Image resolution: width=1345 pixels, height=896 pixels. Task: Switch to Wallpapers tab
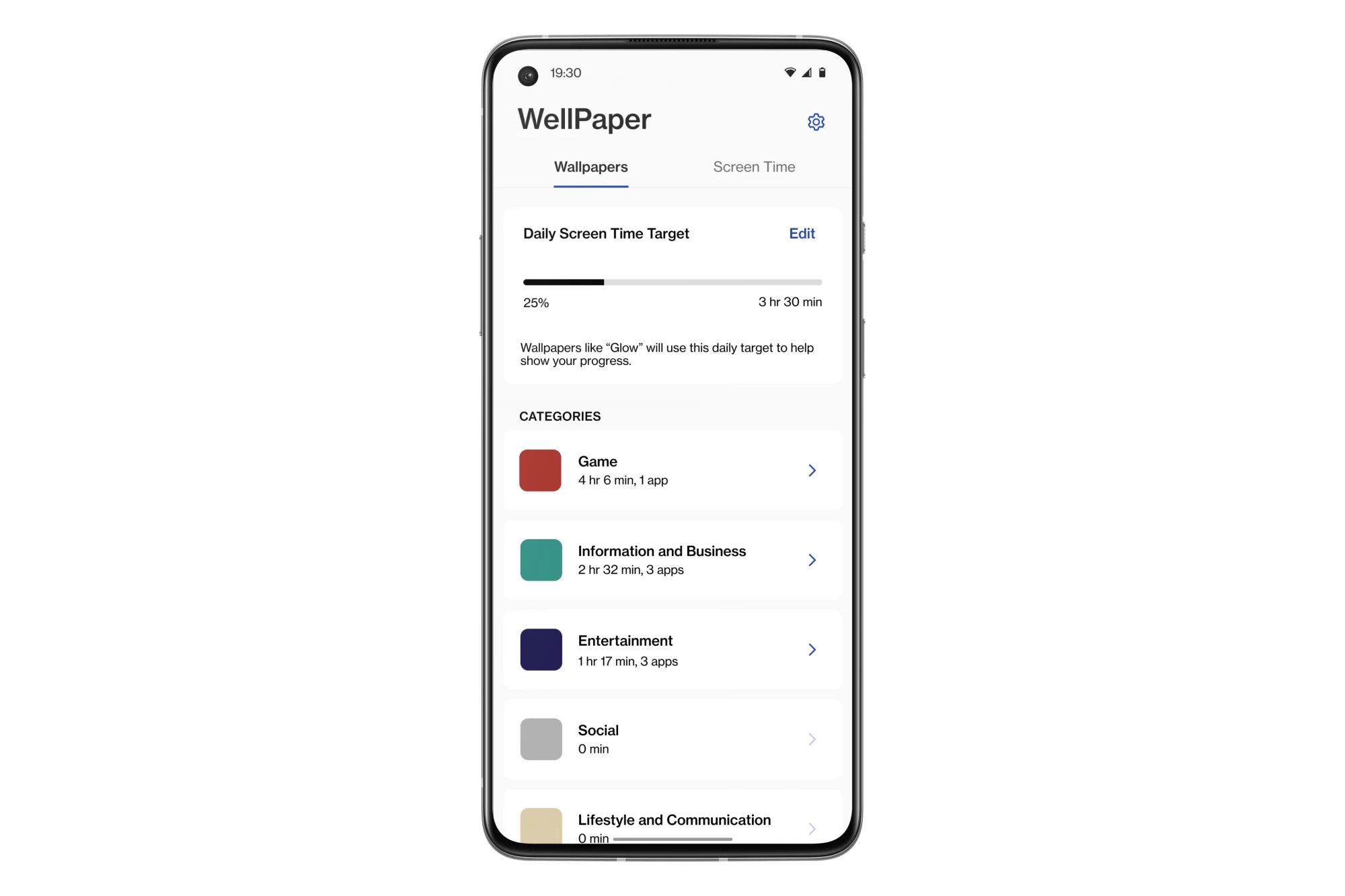(591, 166)
